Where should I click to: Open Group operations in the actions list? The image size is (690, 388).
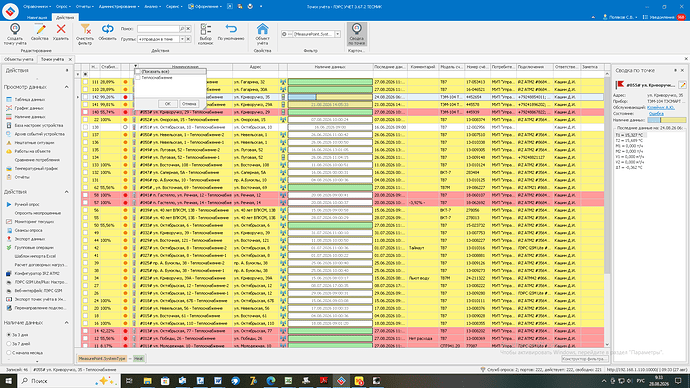click(34, 248)
